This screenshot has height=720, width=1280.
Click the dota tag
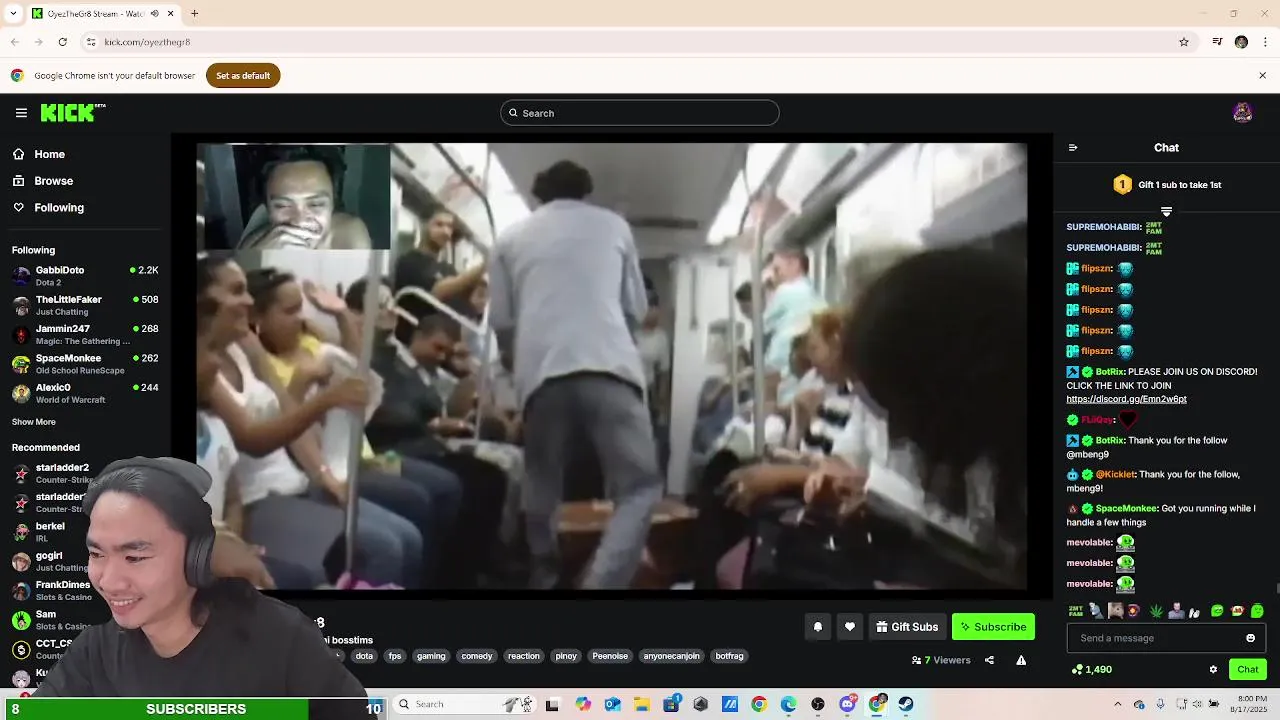pyautogui.click(x=364, y=656)
